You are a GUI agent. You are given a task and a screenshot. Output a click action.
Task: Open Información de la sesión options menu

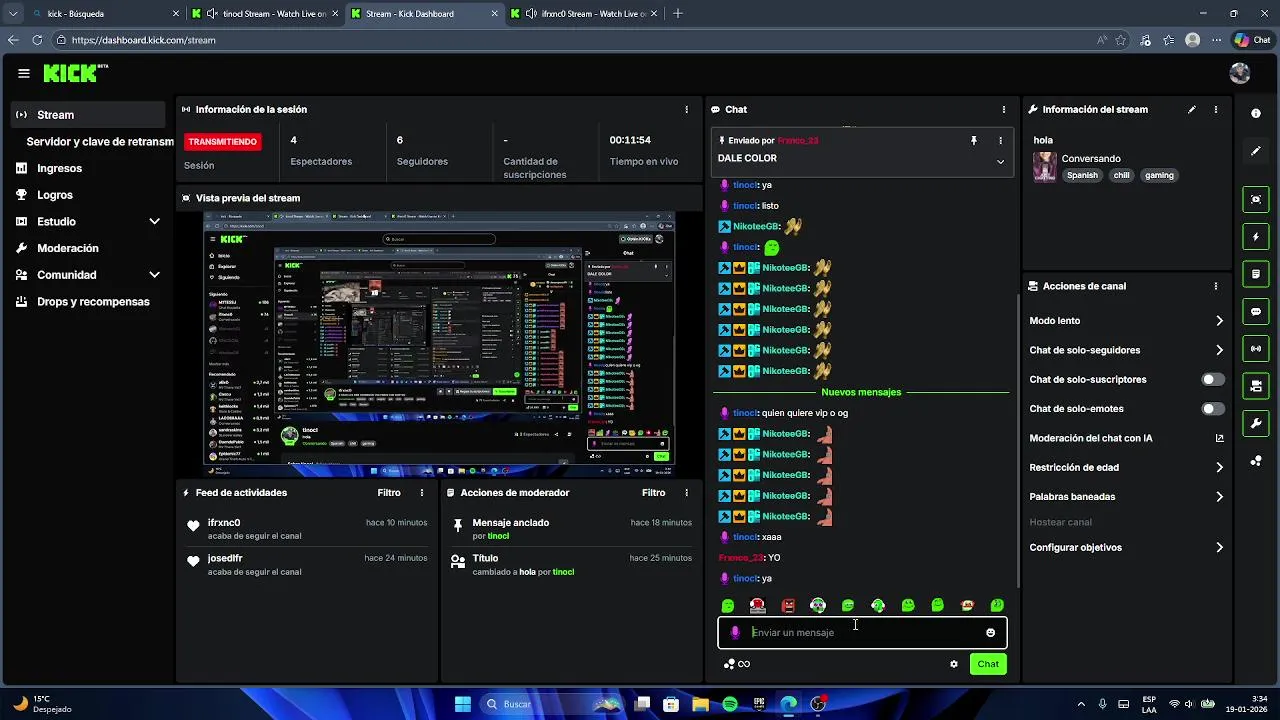pyautogui.click(x=686, y=109)
